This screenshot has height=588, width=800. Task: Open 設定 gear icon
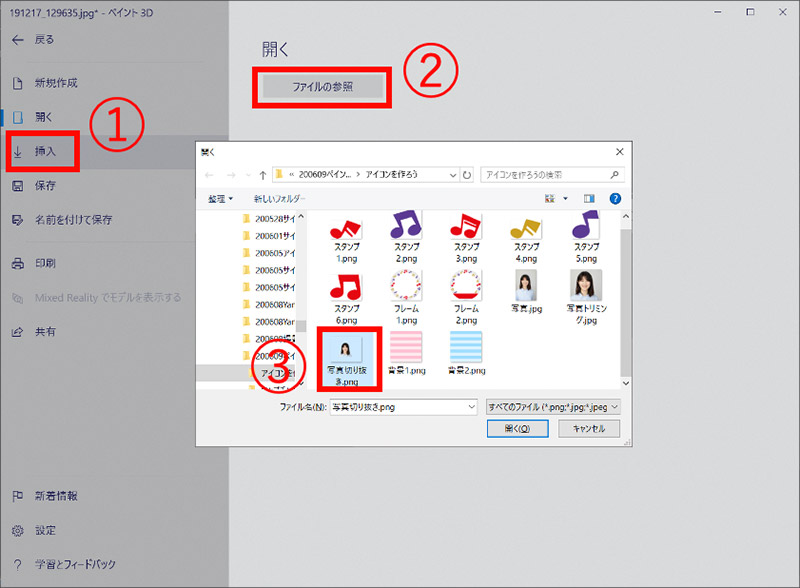[x=17, y=530]
